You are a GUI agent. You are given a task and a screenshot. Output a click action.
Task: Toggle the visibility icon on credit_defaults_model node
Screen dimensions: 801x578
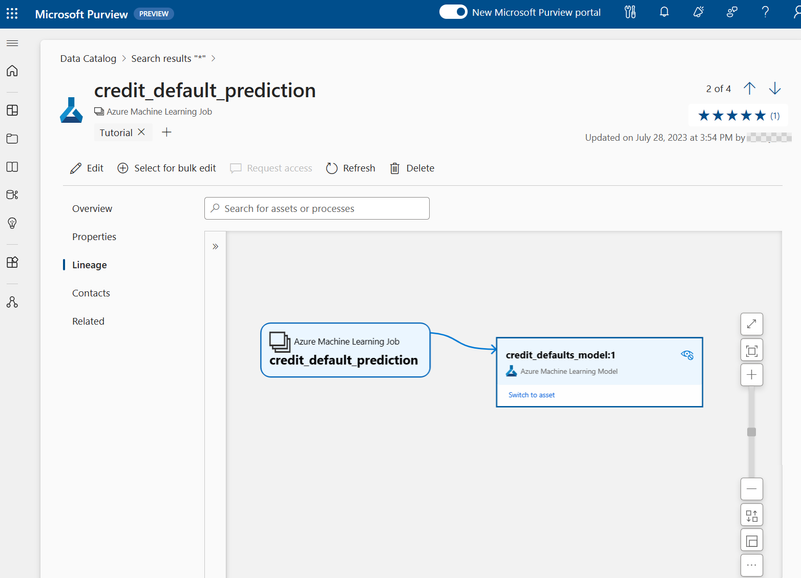(687, 355)
